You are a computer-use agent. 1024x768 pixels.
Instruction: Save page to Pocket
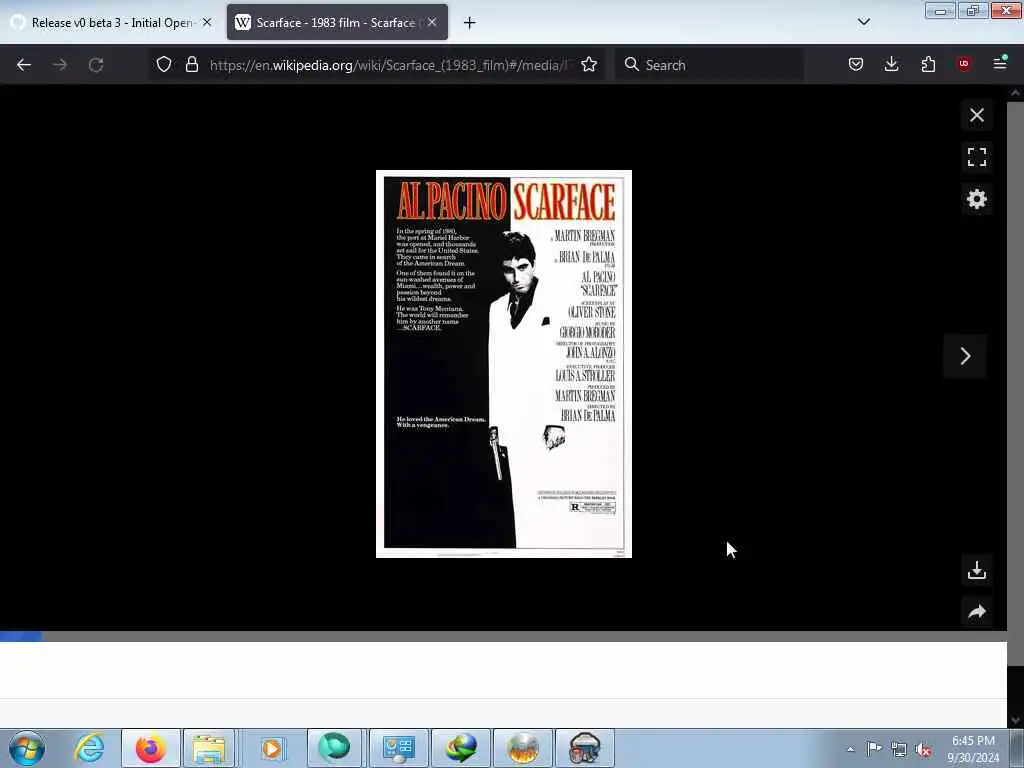[856, 65]
